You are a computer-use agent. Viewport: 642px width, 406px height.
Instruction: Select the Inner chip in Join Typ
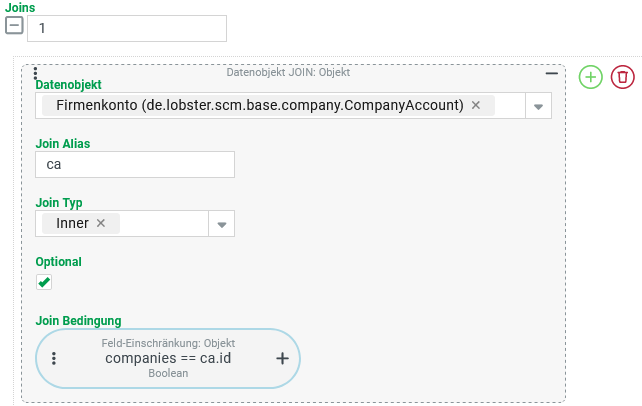coord(73,223)
